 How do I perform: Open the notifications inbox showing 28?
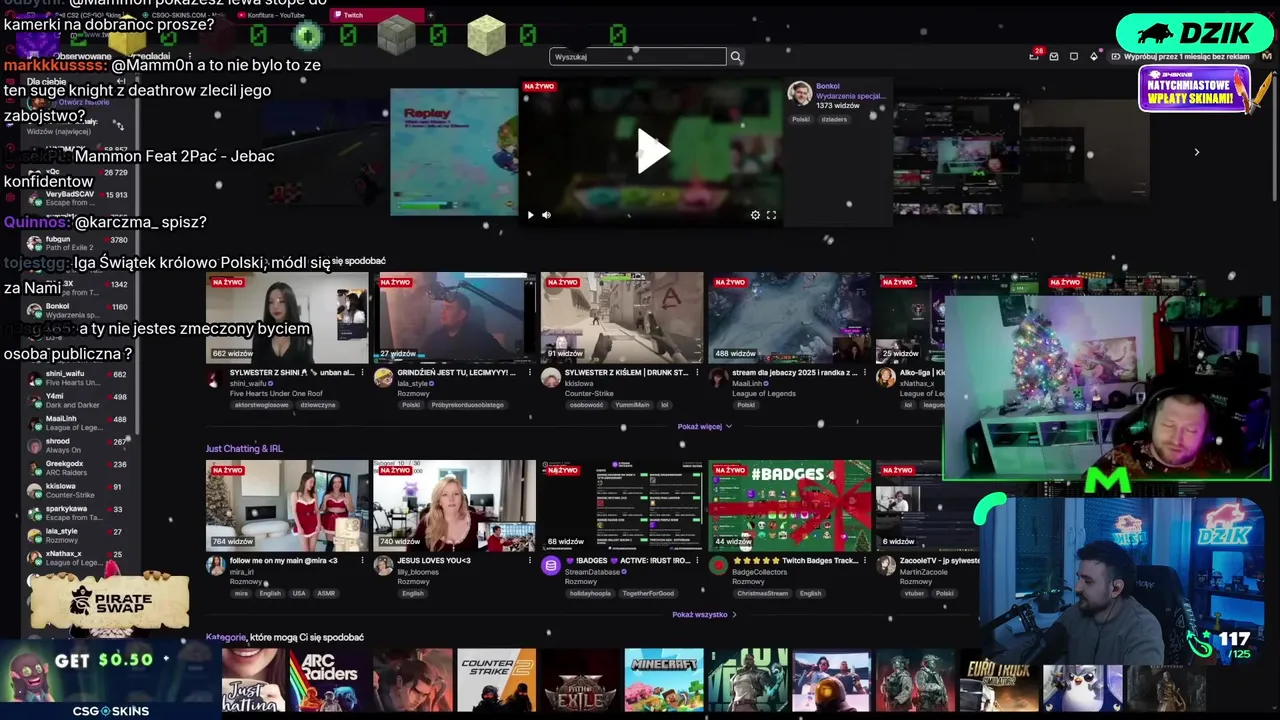(1034, 56)
